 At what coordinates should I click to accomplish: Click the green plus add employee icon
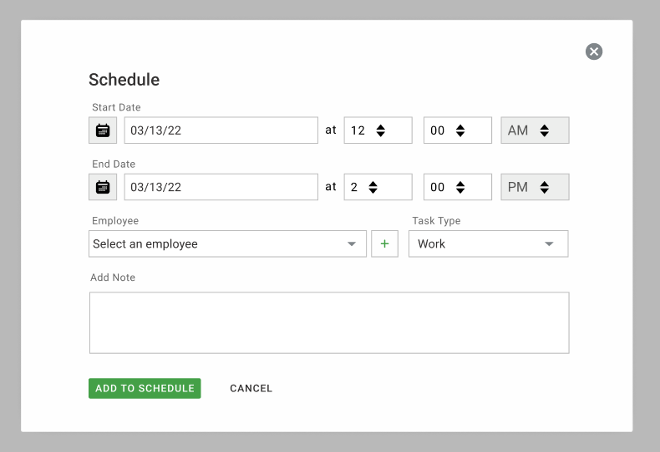click(x=385, y=244)
